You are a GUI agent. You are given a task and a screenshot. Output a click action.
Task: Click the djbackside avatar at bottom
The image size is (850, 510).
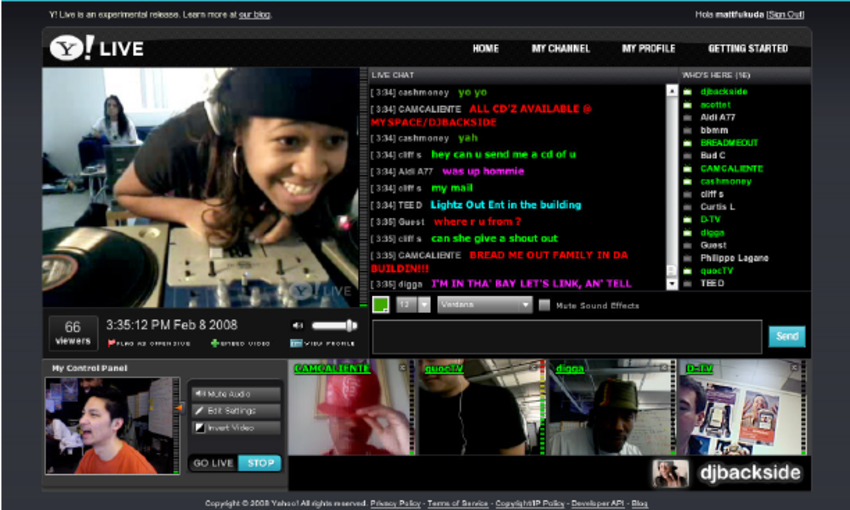tap(671, 473)
